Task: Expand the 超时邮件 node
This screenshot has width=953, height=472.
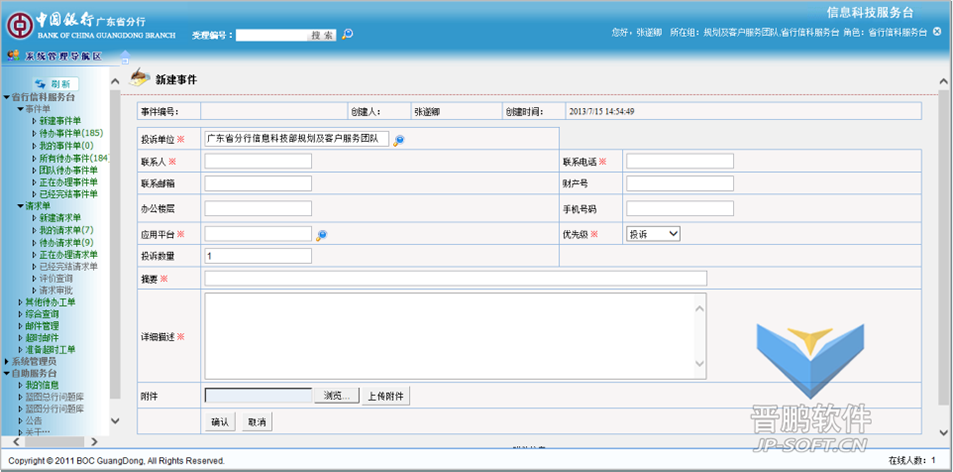Action: pyautogui.click(x=20, y=338)
